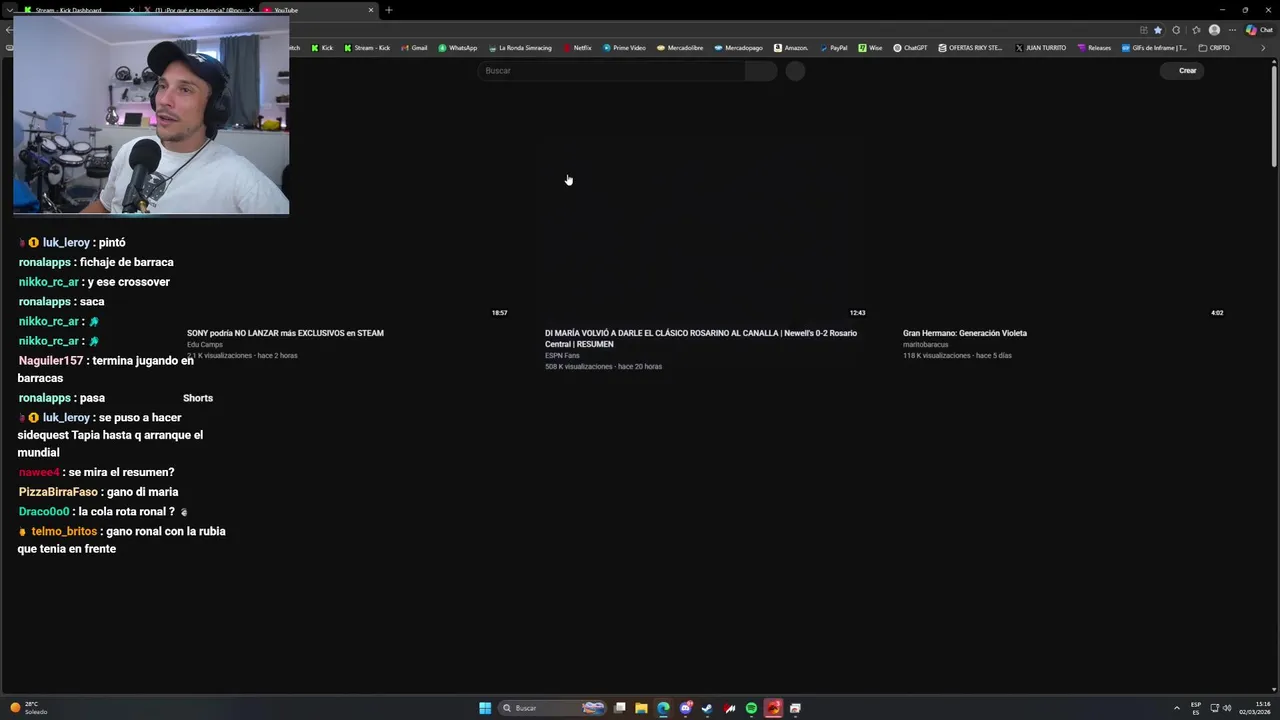
Task: Open the browser three-dot menu
Action: coord(1232,30)
